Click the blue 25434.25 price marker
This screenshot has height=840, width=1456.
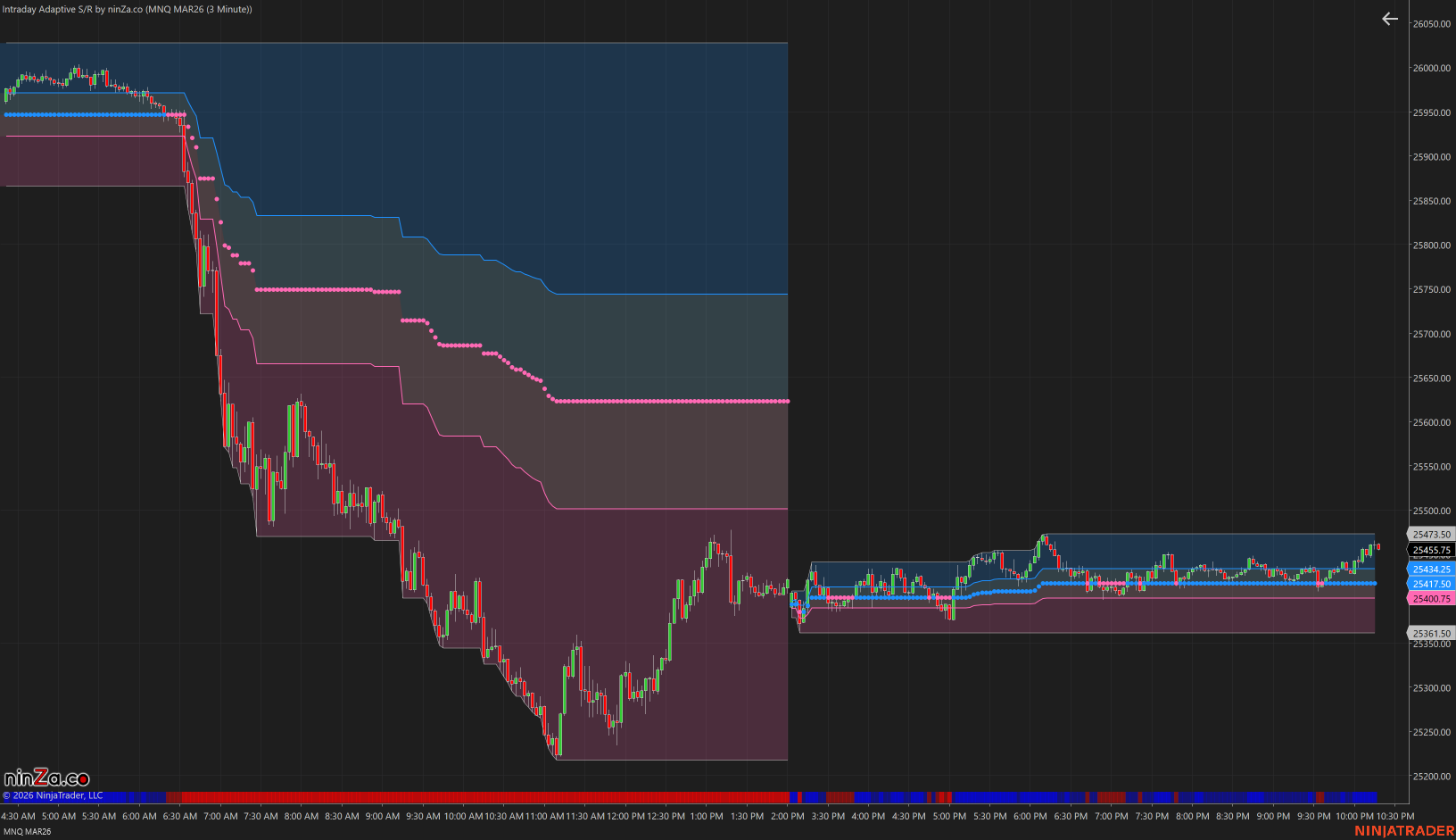[x=1431, y=569]
